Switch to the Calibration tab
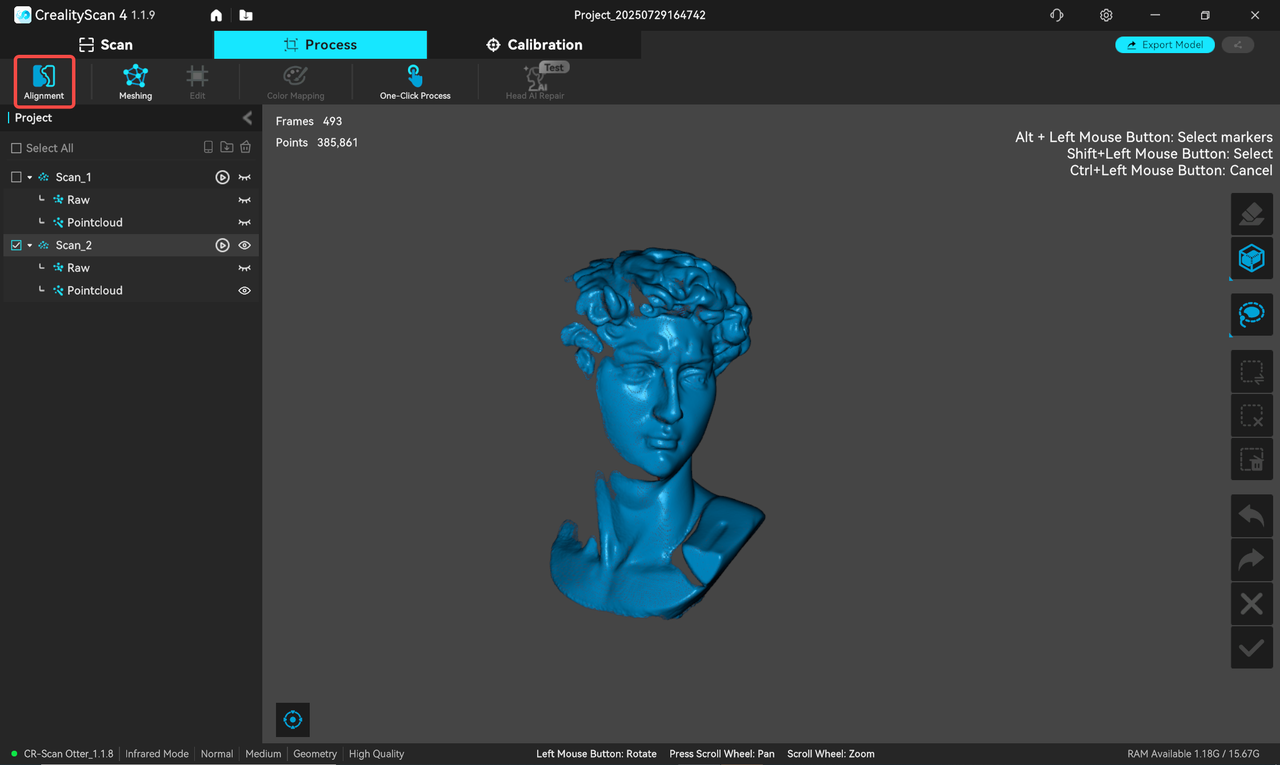This screenshot has width=1280, height=765. pos(534,45)
